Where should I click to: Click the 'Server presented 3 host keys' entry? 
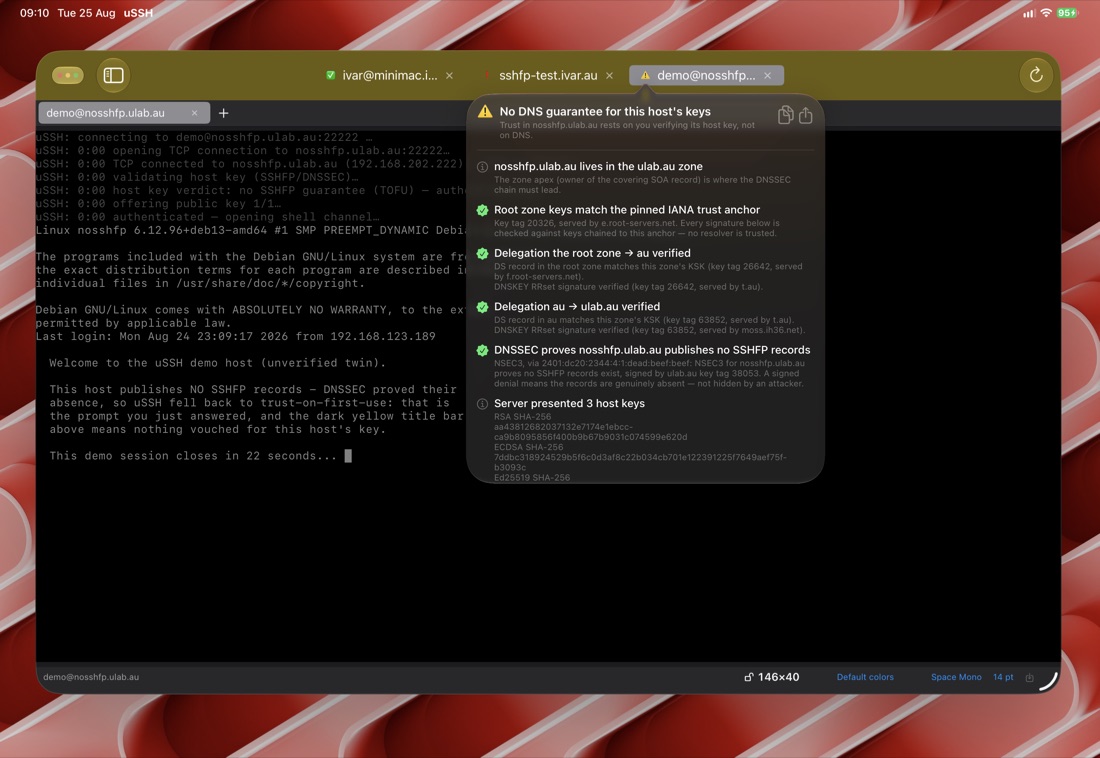point(569,404)
